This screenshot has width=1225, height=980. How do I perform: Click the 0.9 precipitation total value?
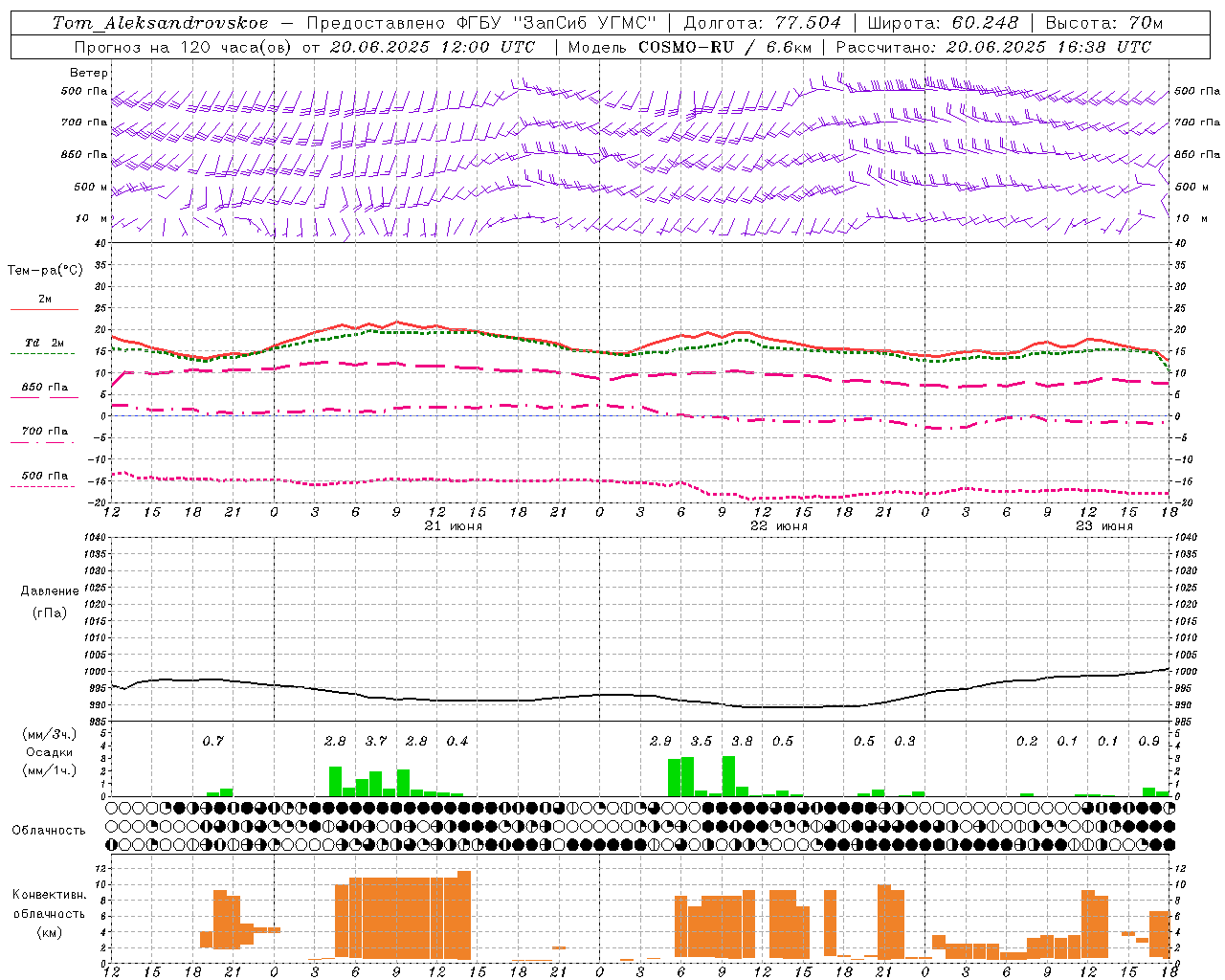pyautogui.click(x=1149, y=741)
